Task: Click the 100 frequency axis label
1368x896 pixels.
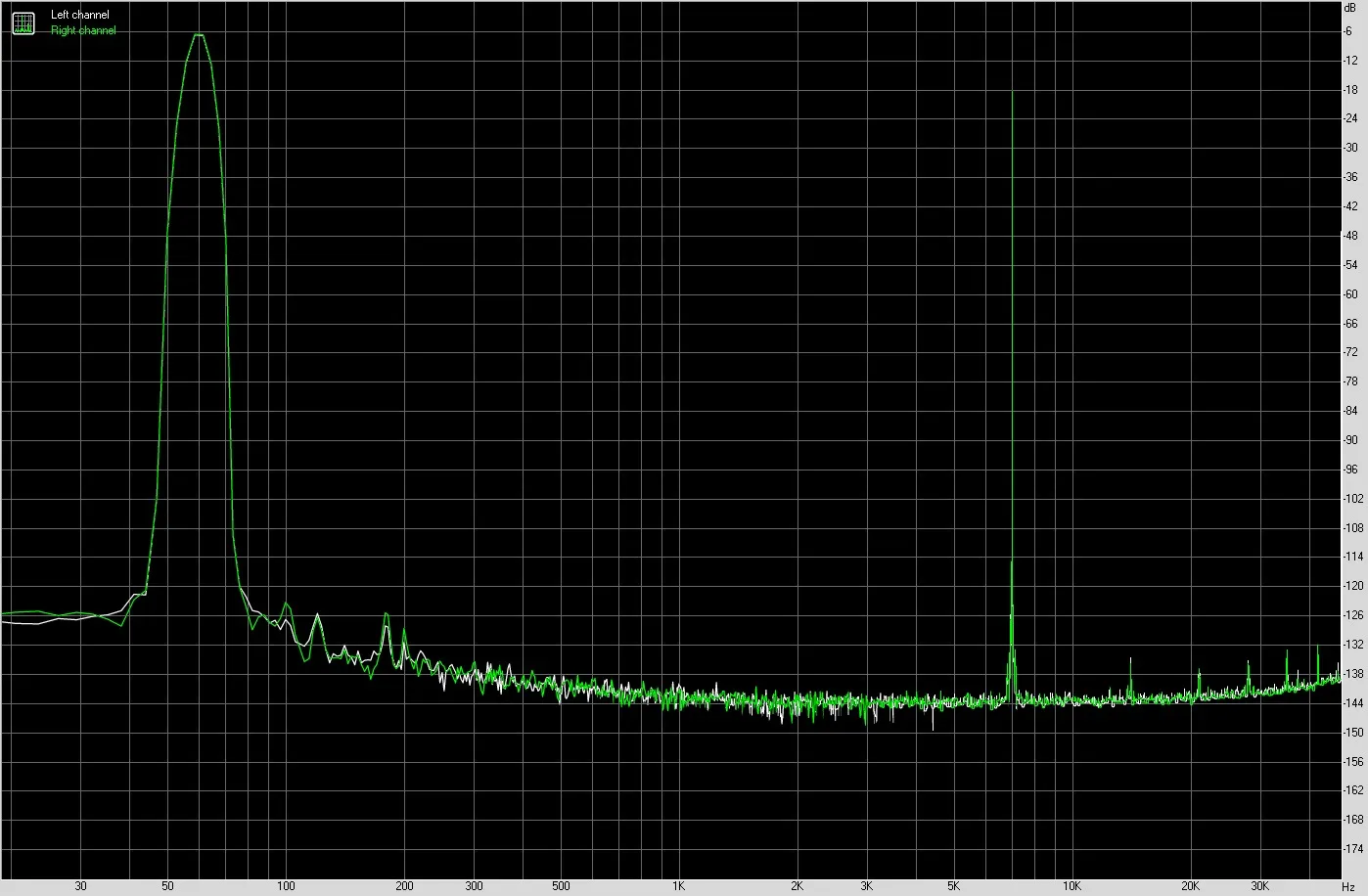Action: click(x=286, y=886)
